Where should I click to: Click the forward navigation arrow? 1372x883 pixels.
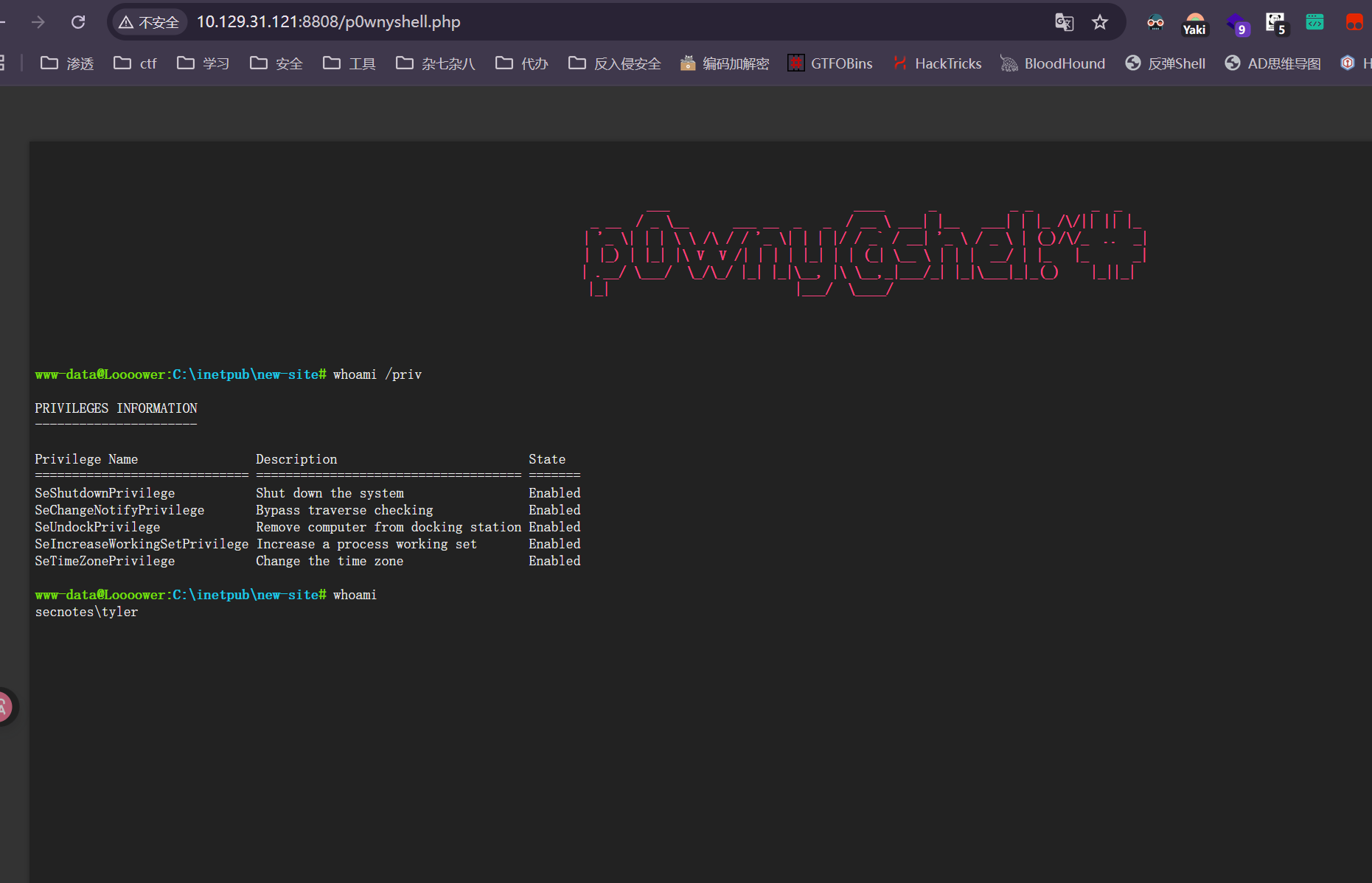tap(38, 22)
